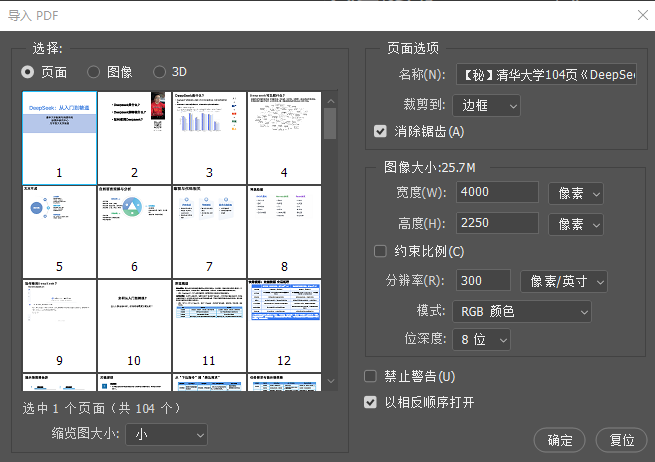Click the thumbnail list scroll down arrow
The height and width of the screenshot is (462, 655).
coord(331,381)
